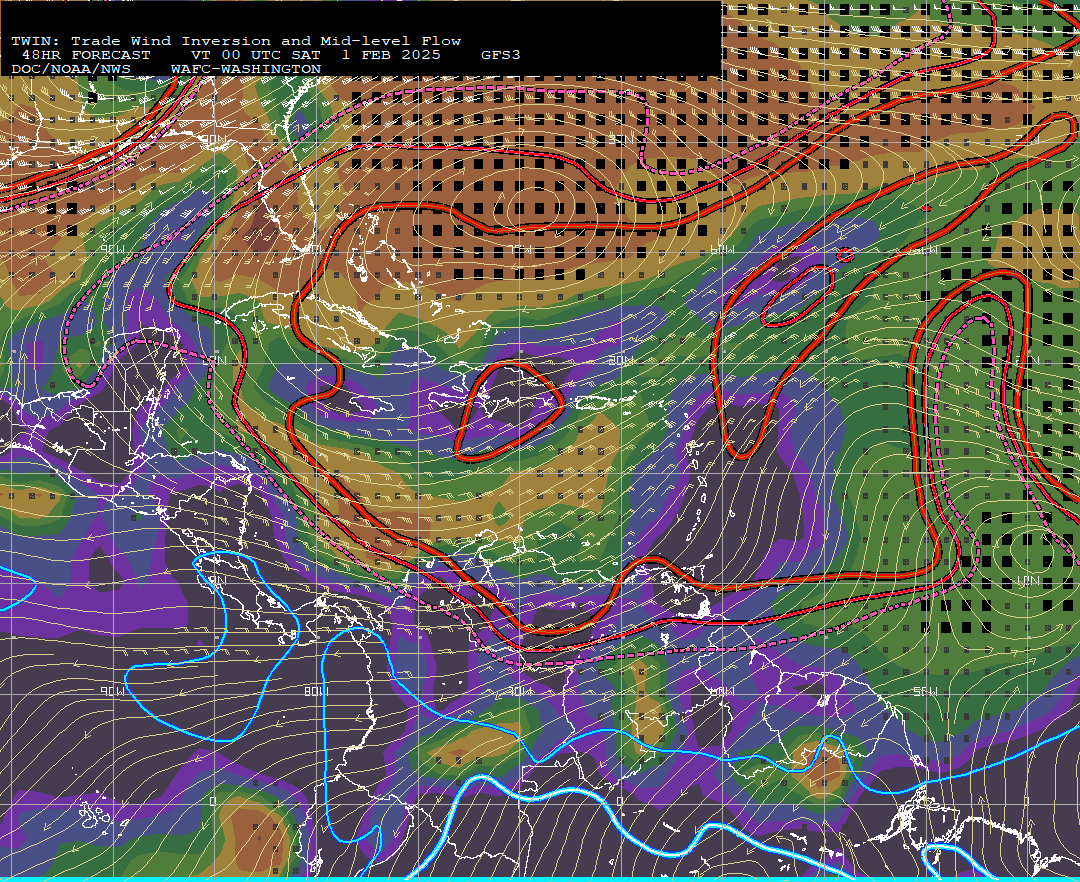
Task: Click the "1 FEB 2025" date in the header
Action: click(x=391, y=55)
